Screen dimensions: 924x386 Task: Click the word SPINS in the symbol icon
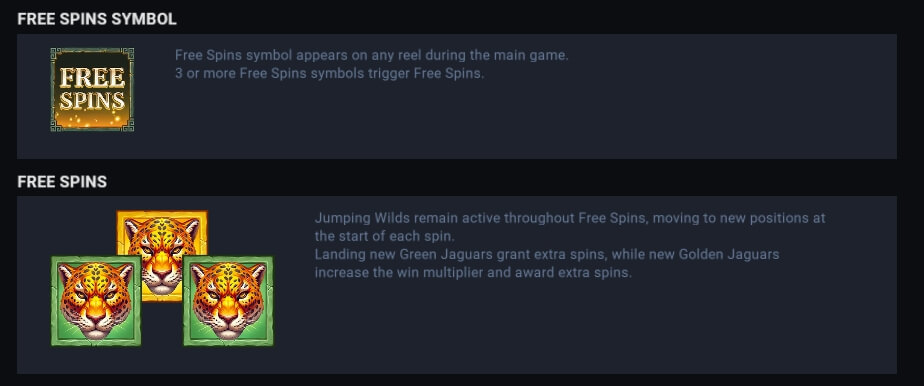(92, 101)
